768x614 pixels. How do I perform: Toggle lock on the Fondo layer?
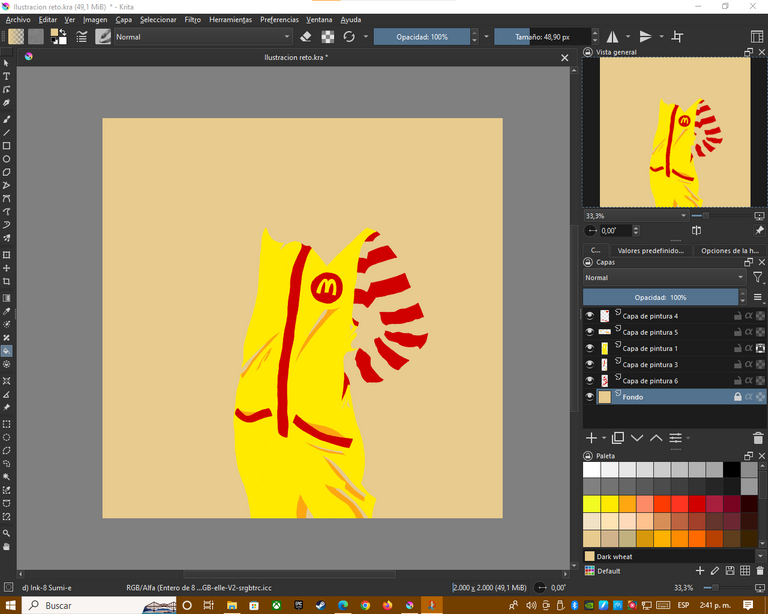(x=738, y=397)
